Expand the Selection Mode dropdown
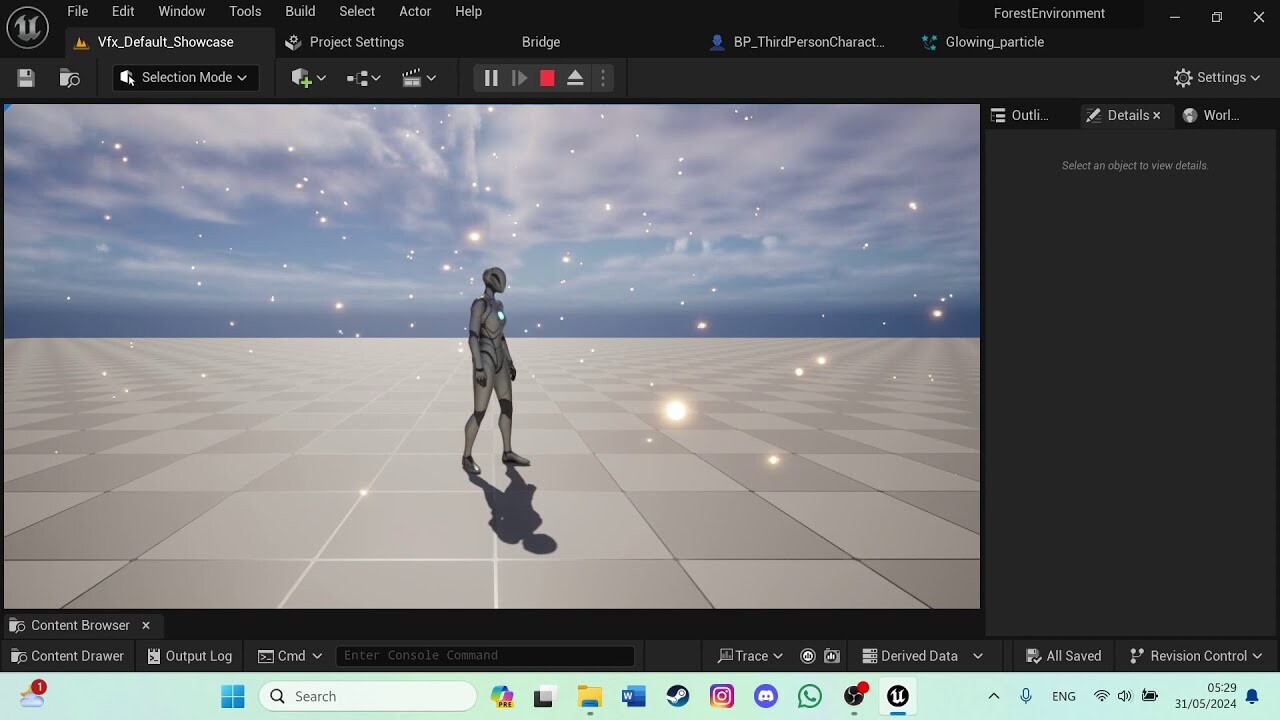This screenshot has height=720, width=1280. coord(185,77)
